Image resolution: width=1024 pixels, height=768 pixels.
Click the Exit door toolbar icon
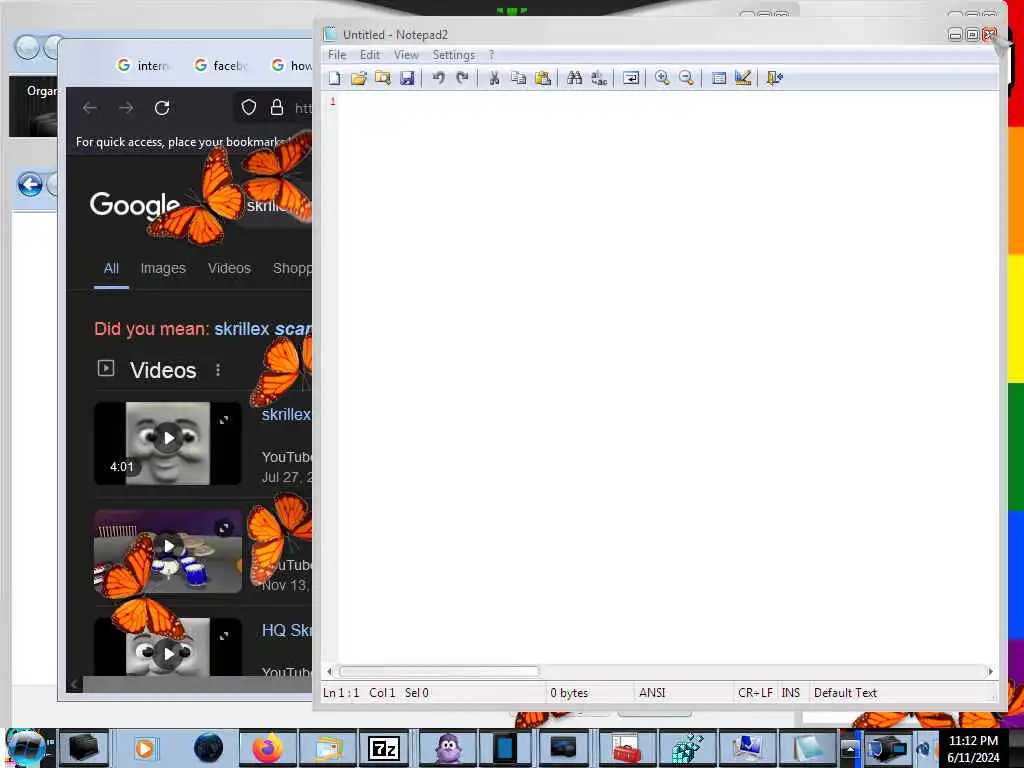775,78
